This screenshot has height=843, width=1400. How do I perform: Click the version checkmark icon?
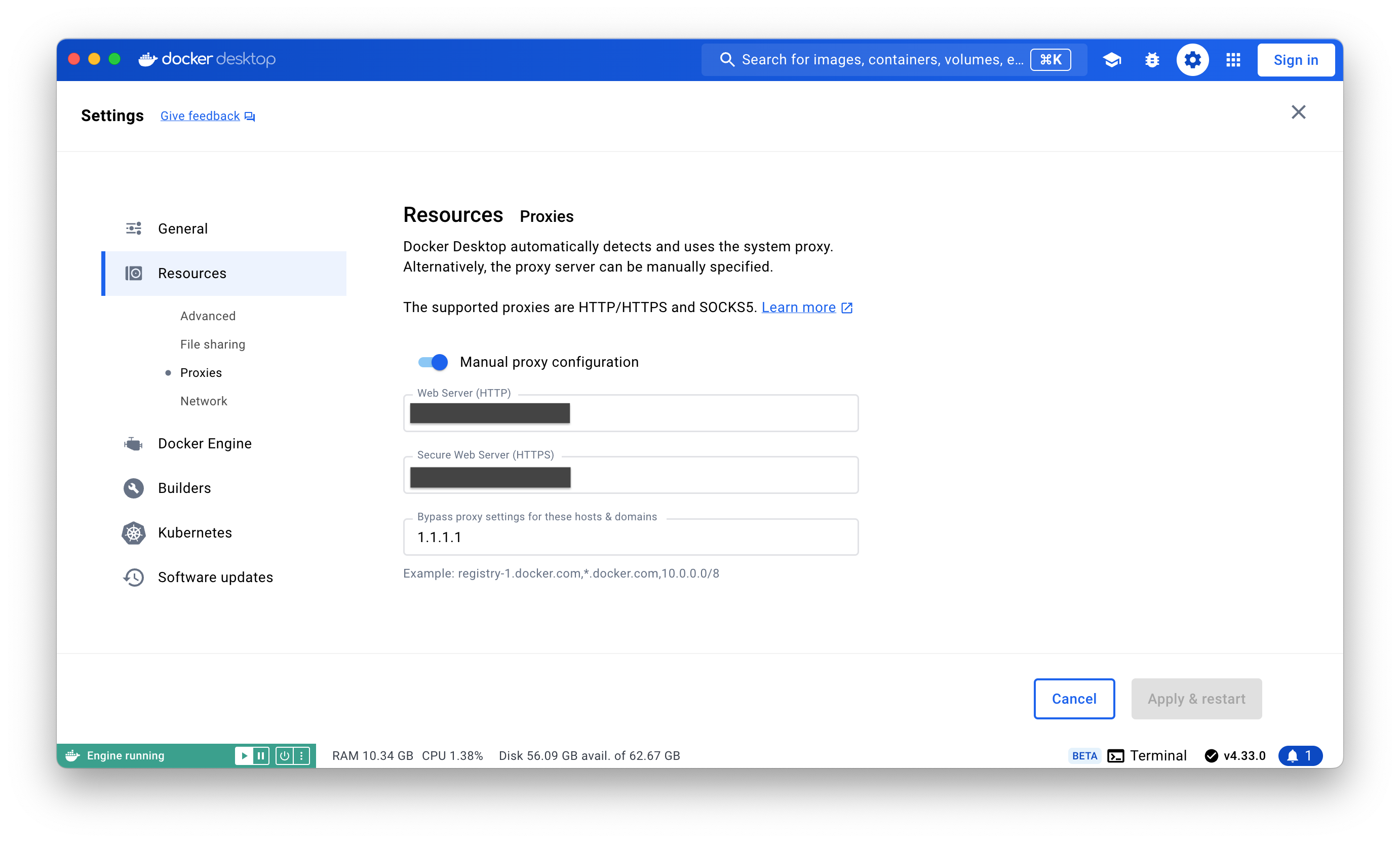point(1211,756)
